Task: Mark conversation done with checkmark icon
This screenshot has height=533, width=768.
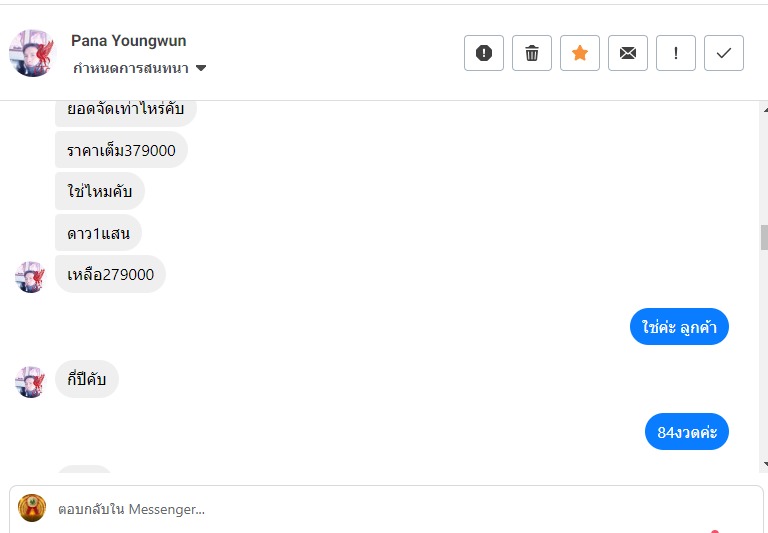Action: click(724, 53)
